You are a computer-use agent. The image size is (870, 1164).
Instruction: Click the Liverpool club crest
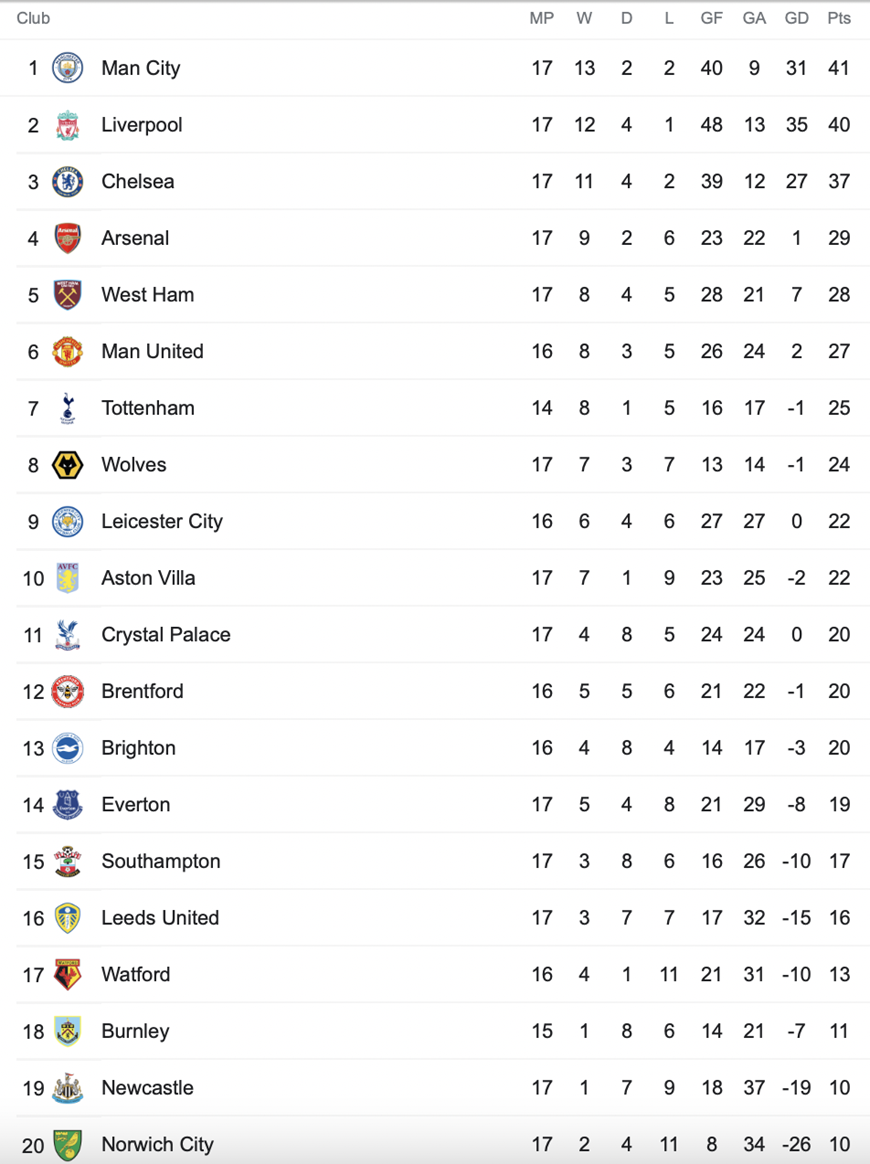point(68,125)
